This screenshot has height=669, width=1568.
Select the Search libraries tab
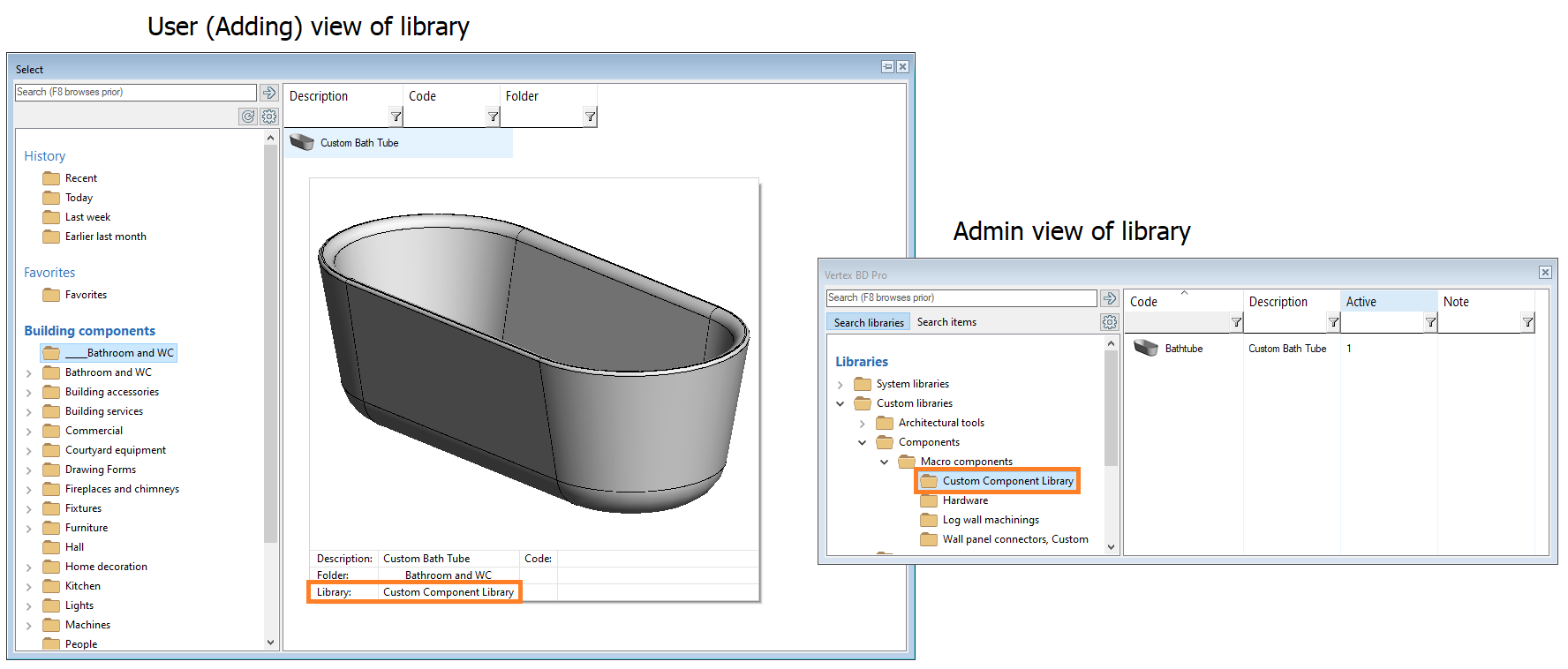tap(869, 322)
